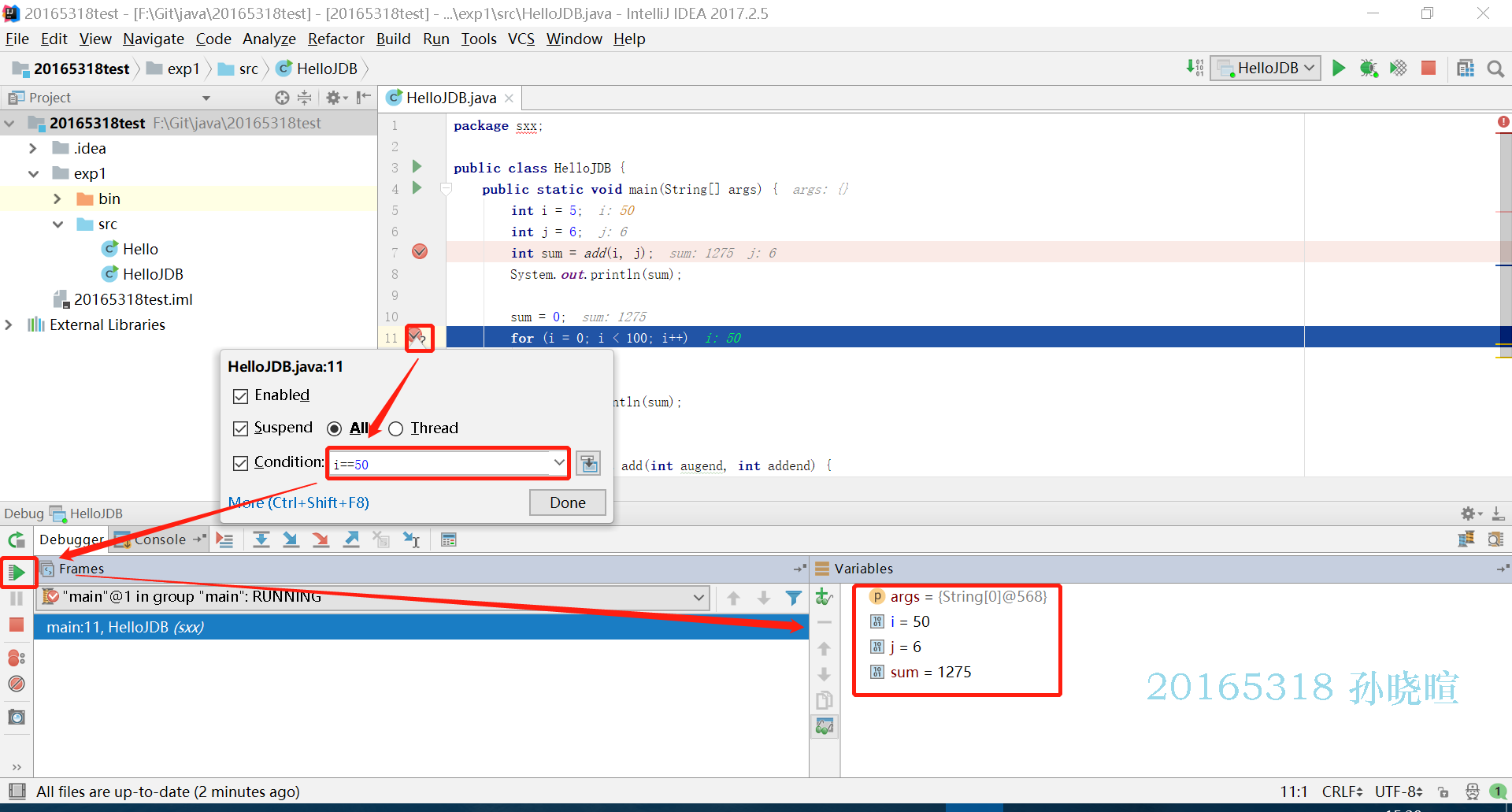1512x812 pixels.
Task: Click the Make Project build icon
Action: [x=1195, y=68]
